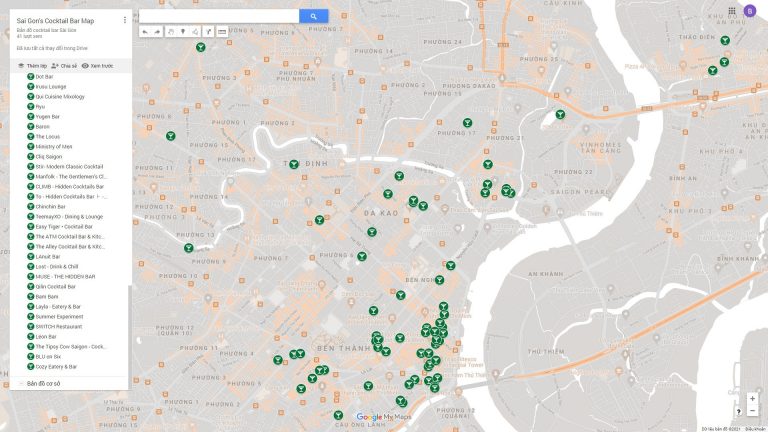Screen dimensions: 768x432
Task: Click the cocktail icon beside Bam Bam
Action: [x=30, y=297]
